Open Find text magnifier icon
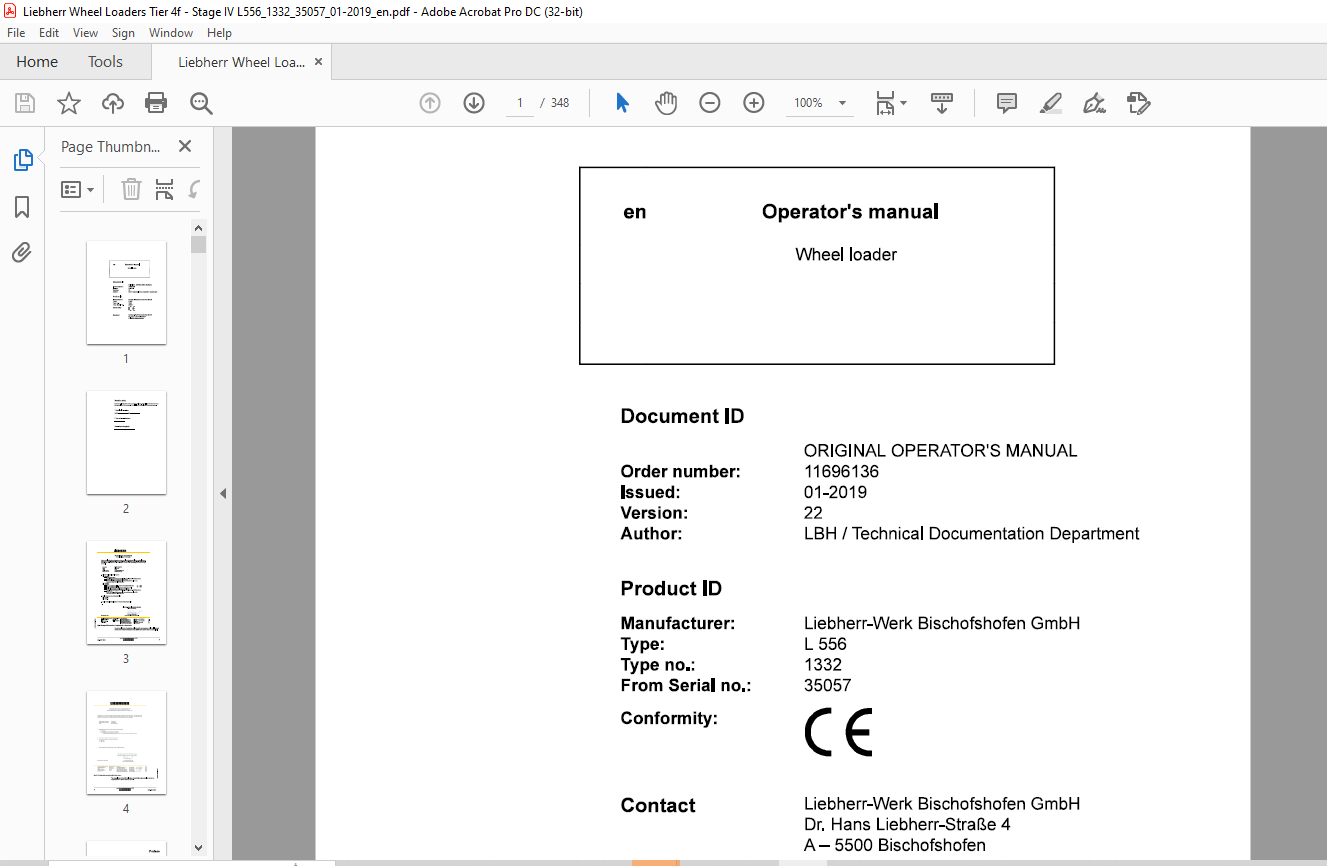Screen dimensions: 1327x866 click(x=201, y=103)
